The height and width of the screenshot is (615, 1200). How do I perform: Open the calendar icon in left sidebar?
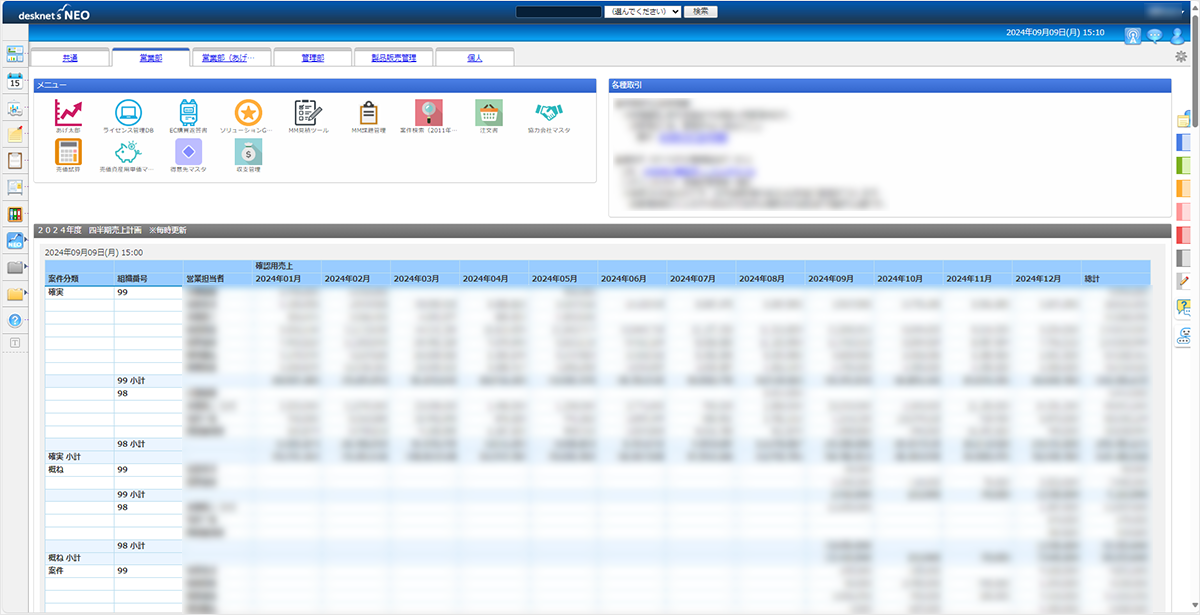(15, 82)
